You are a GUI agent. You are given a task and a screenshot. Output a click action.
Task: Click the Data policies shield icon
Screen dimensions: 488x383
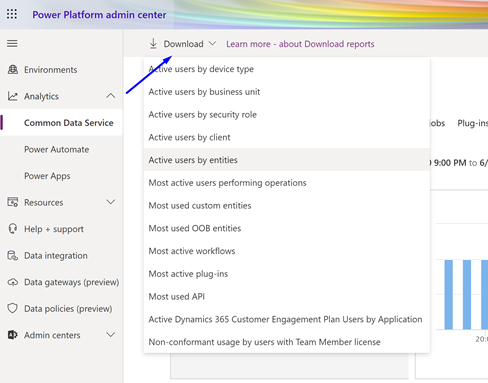13,308
